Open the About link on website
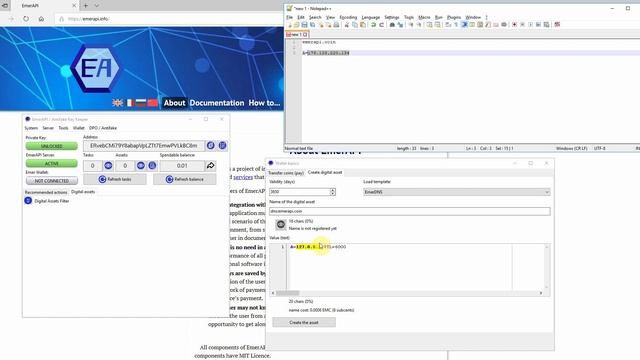This screenshot has width=640, height=360. (174, 103)
